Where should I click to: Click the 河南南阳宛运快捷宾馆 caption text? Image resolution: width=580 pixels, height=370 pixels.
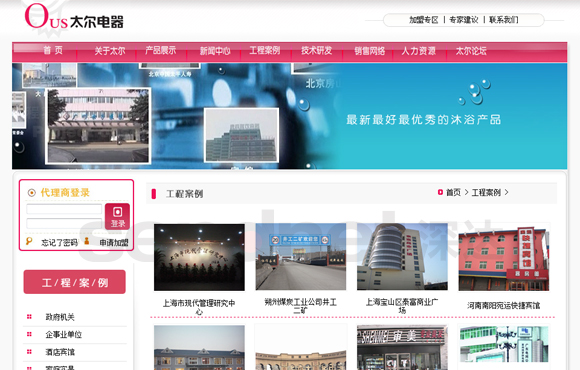coord(503,306)
